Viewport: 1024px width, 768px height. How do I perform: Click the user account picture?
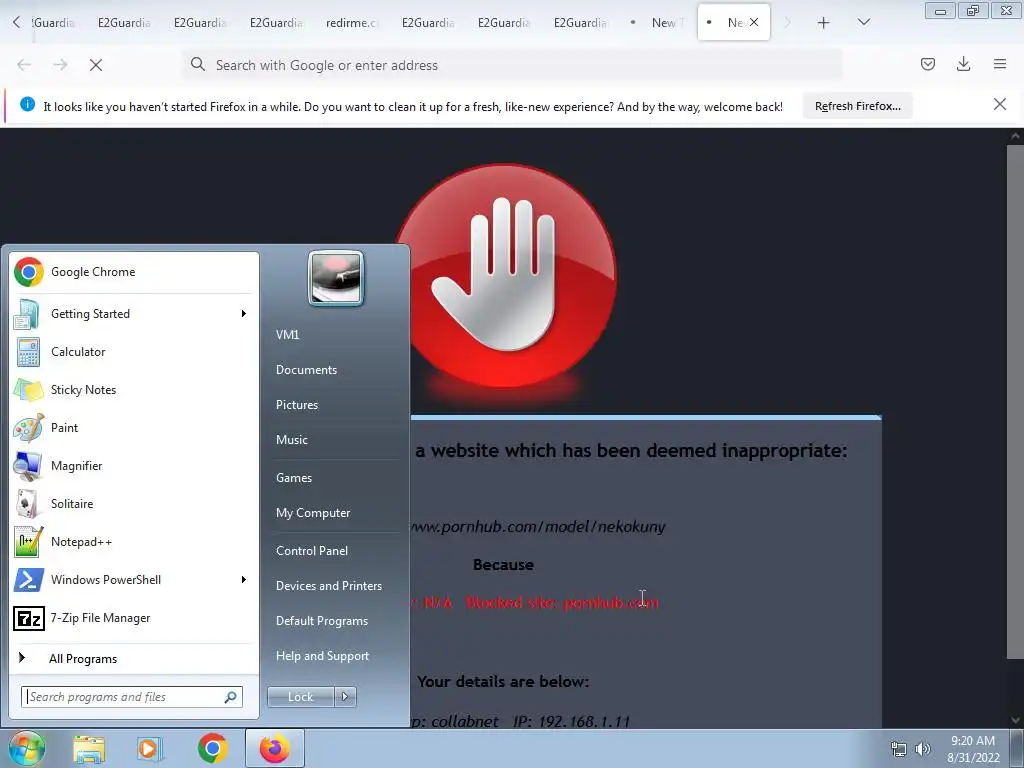pyautogui.click(x=336, y=278)
